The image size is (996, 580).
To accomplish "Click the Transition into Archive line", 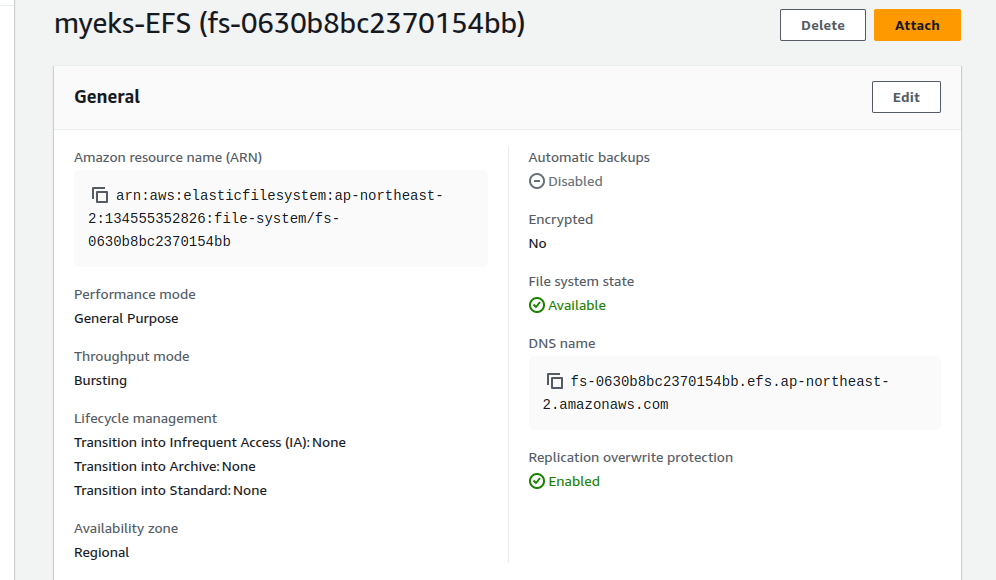I will (165, 466).
